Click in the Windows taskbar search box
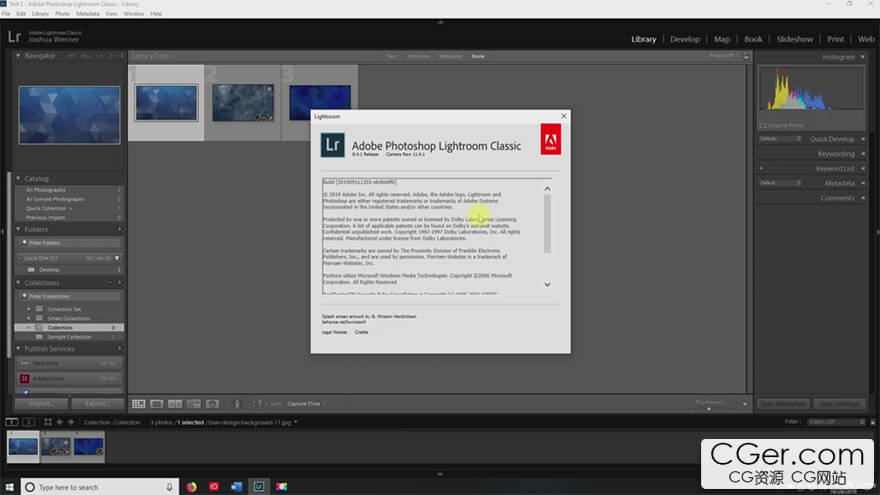The height and width of the screenshot is (495, 880). (x=99, y=487)
